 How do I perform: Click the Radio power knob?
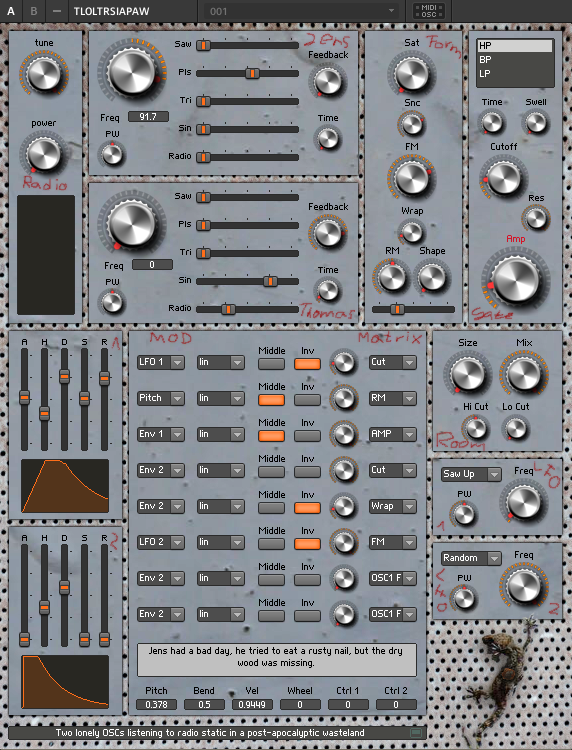[x=44, y=154]
